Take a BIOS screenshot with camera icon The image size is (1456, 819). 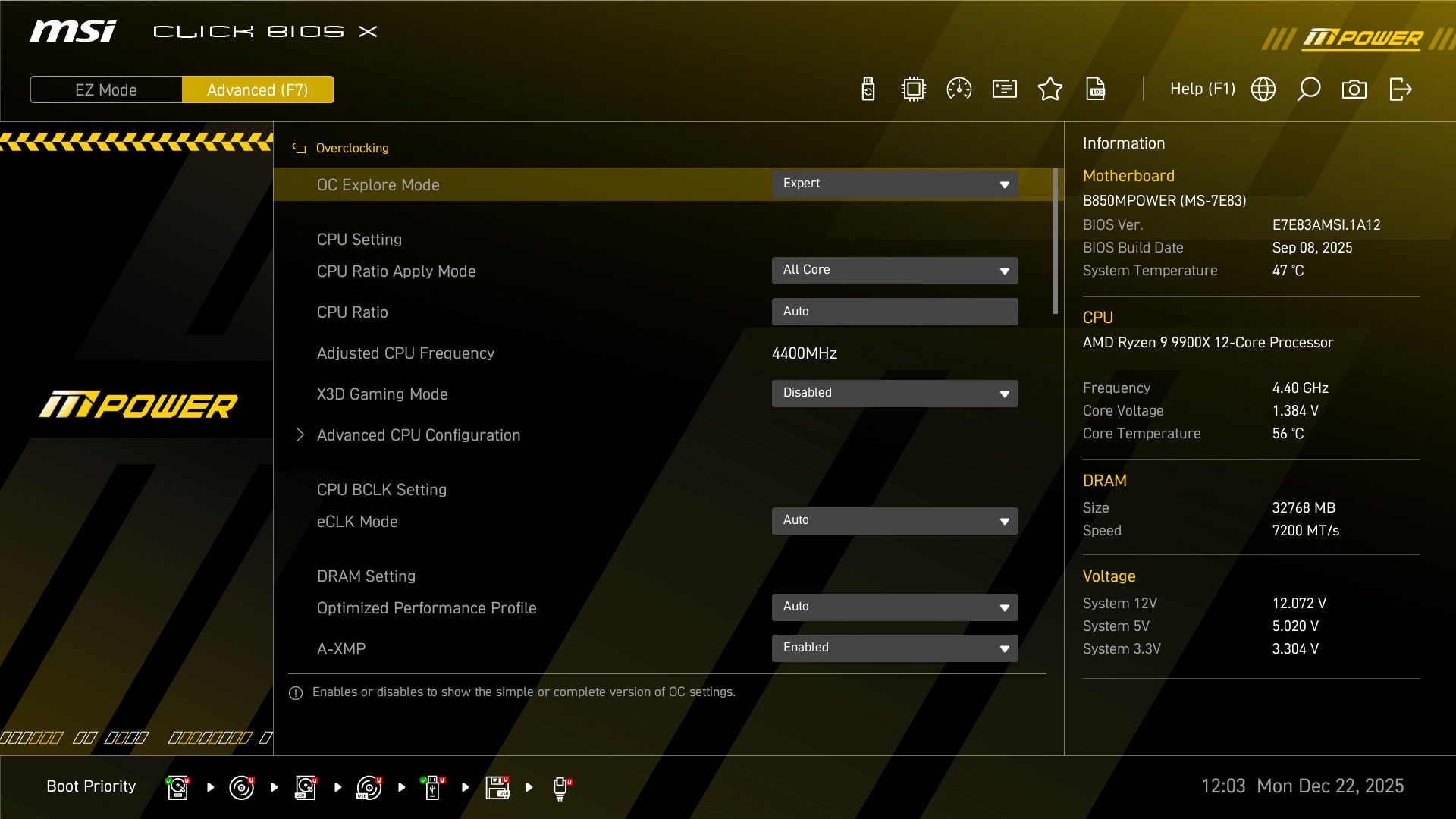[x=1354, y=89]
